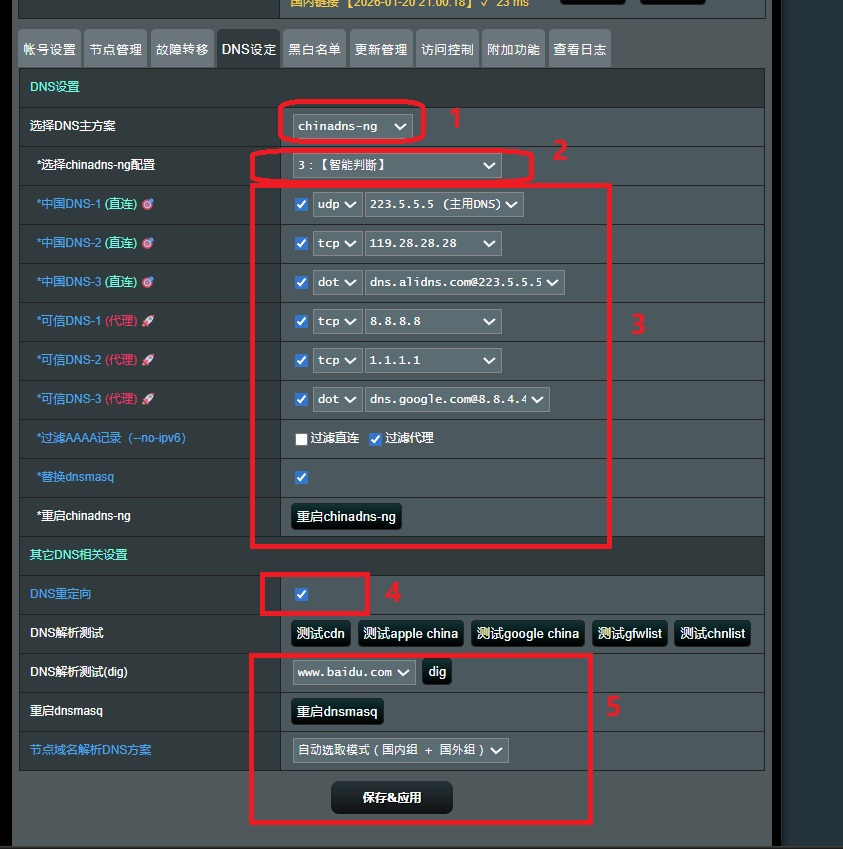Click the target icon beside 中国DNS-1
This screenshot has height=849, width=843.
[x=148, y=204]
